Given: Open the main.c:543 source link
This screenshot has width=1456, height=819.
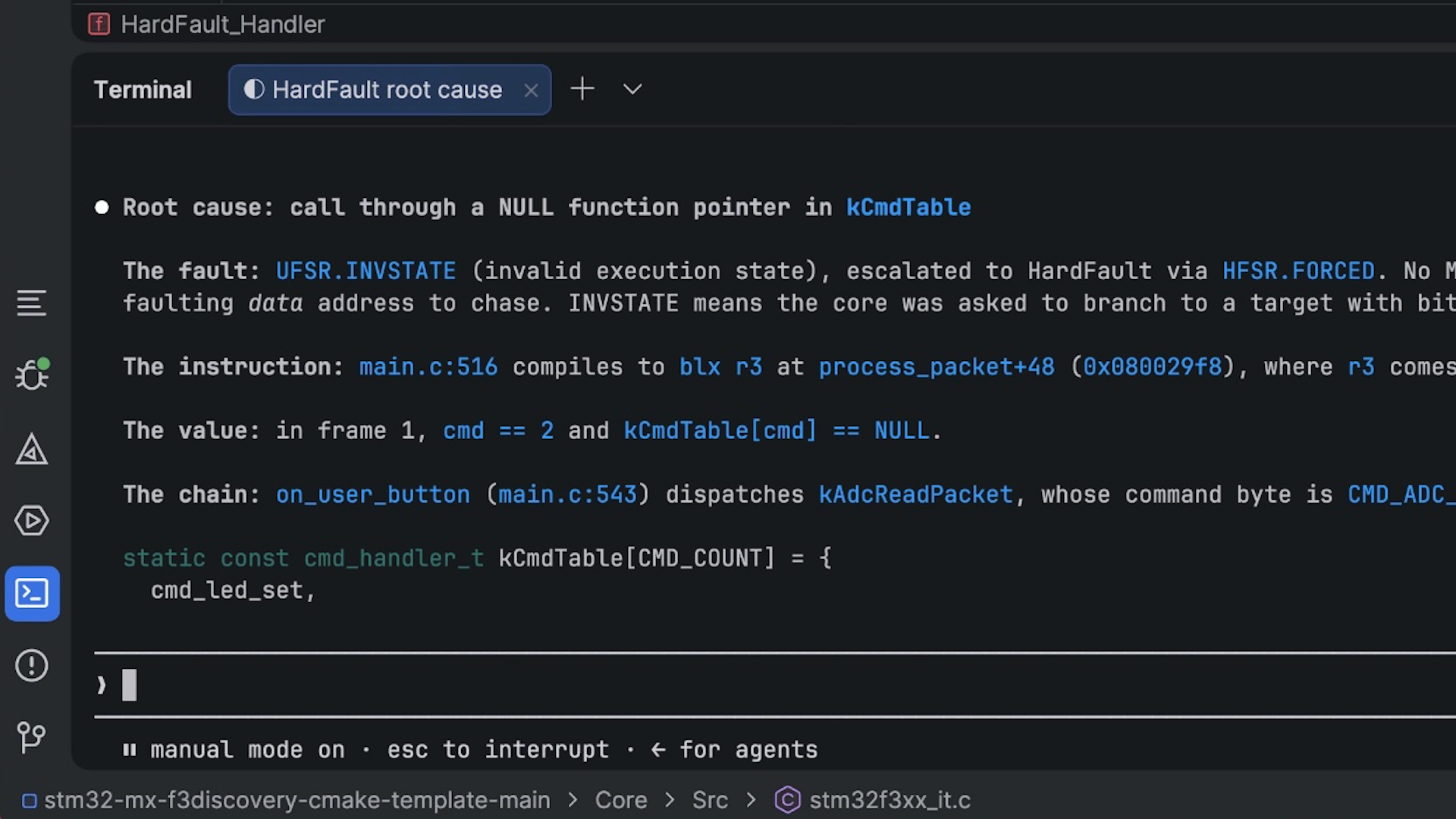Looking at the screenshot, I should (567, 494).
